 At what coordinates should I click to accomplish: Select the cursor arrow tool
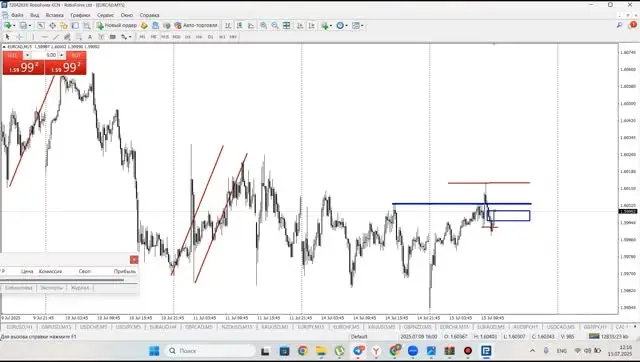tap(7, 37)
